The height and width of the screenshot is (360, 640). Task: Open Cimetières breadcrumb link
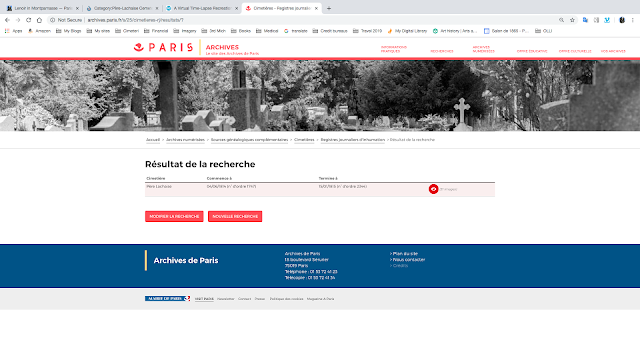304,140
